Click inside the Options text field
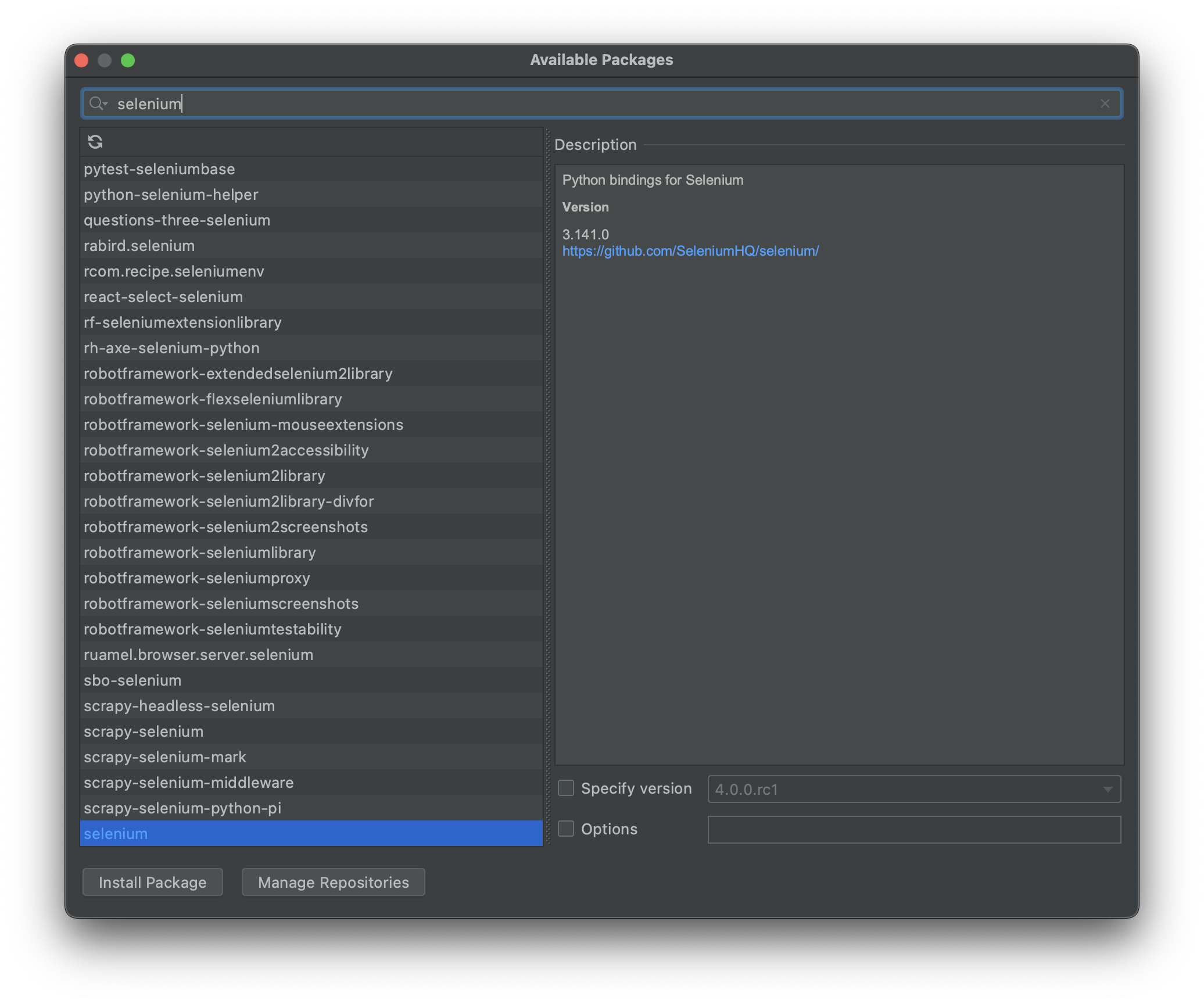The image size is (1204, 1004). tap(913, 829)
